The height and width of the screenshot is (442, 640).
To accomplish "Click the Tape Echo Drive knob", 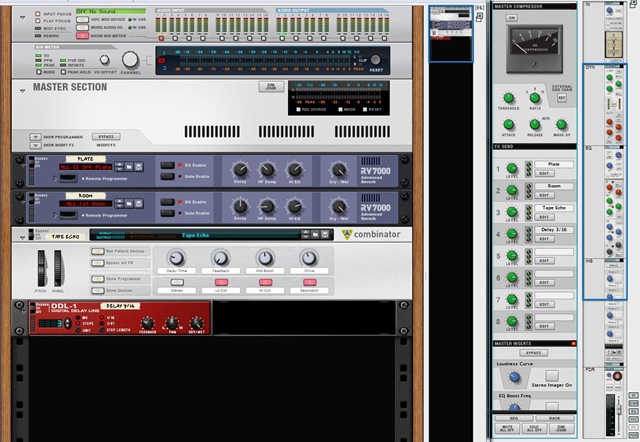I will pos(309,258).
